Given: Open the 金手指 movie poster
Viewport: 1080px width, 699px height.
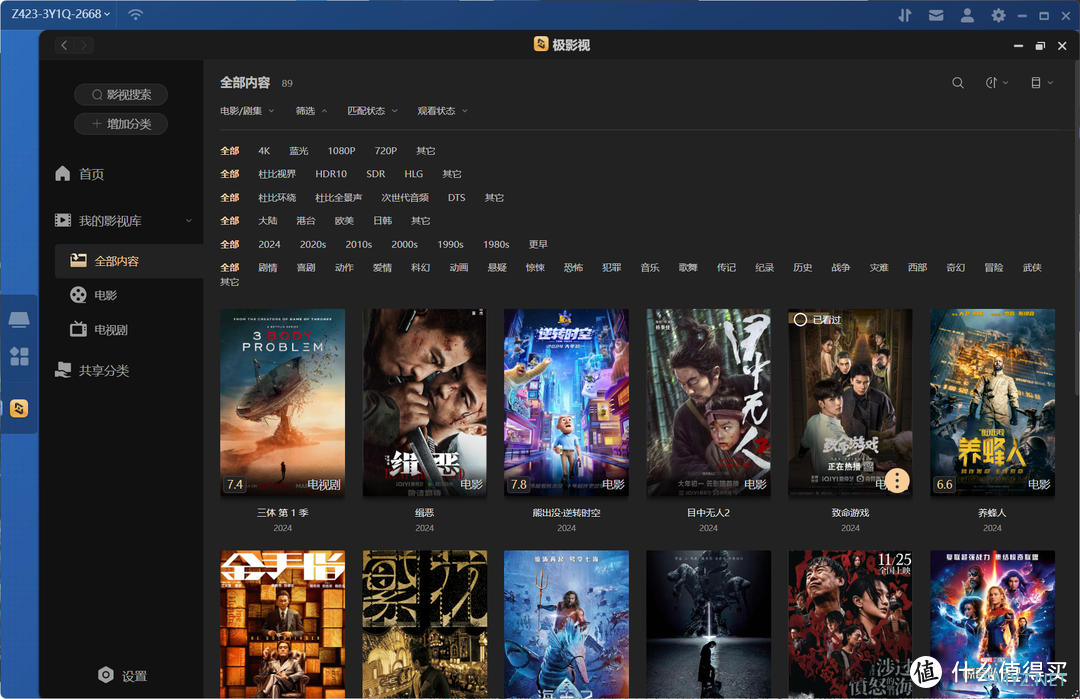Looking at the screenshot, I should point(282,624).
